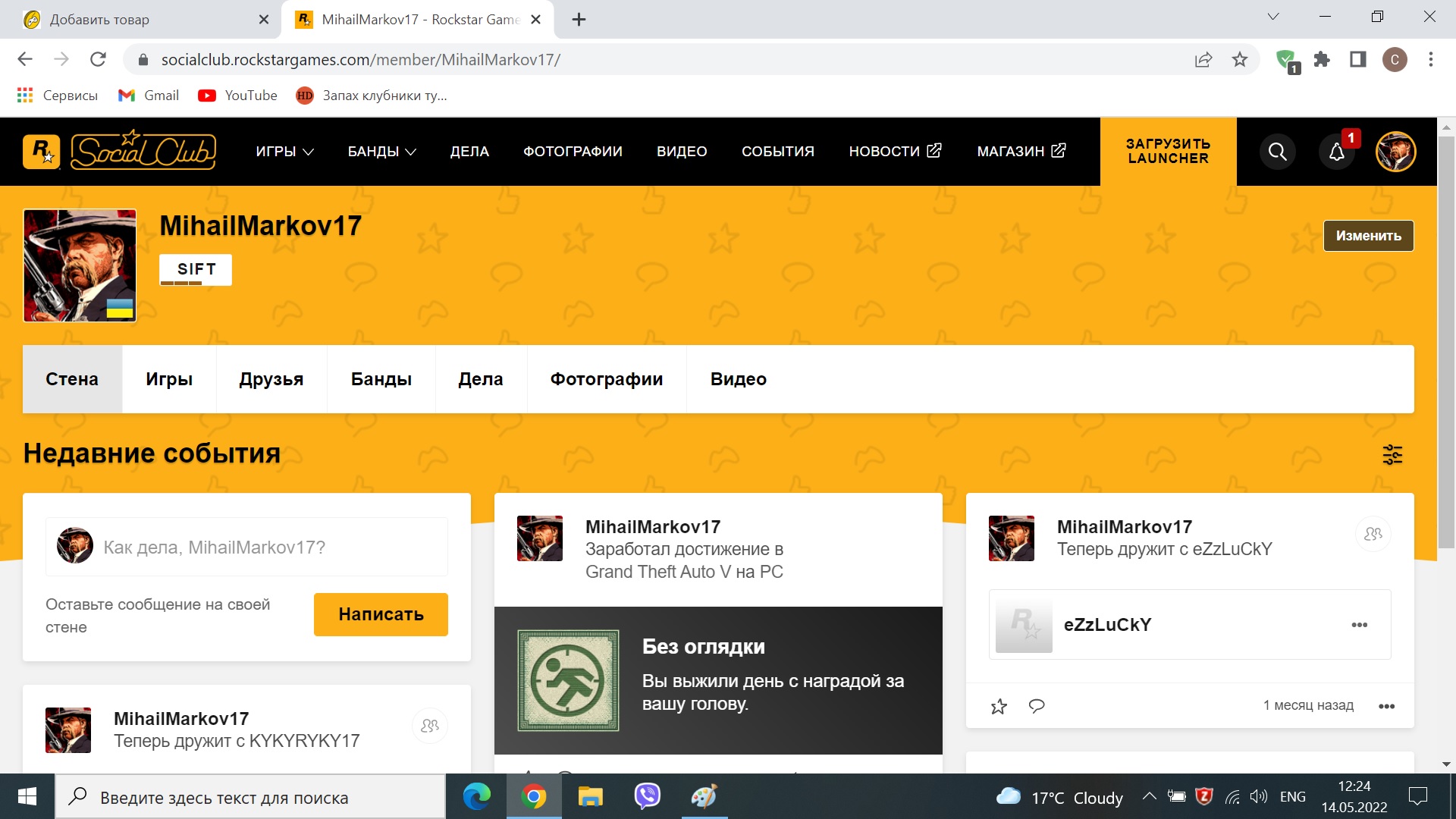
Task: Switch to the Банды profile tab
Action: click(x=381, y=379)
